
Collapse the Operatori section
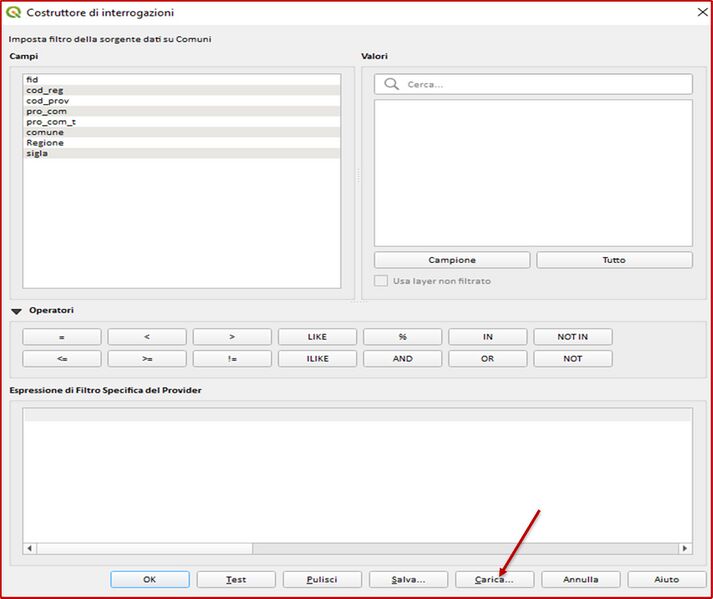[17, 311]
